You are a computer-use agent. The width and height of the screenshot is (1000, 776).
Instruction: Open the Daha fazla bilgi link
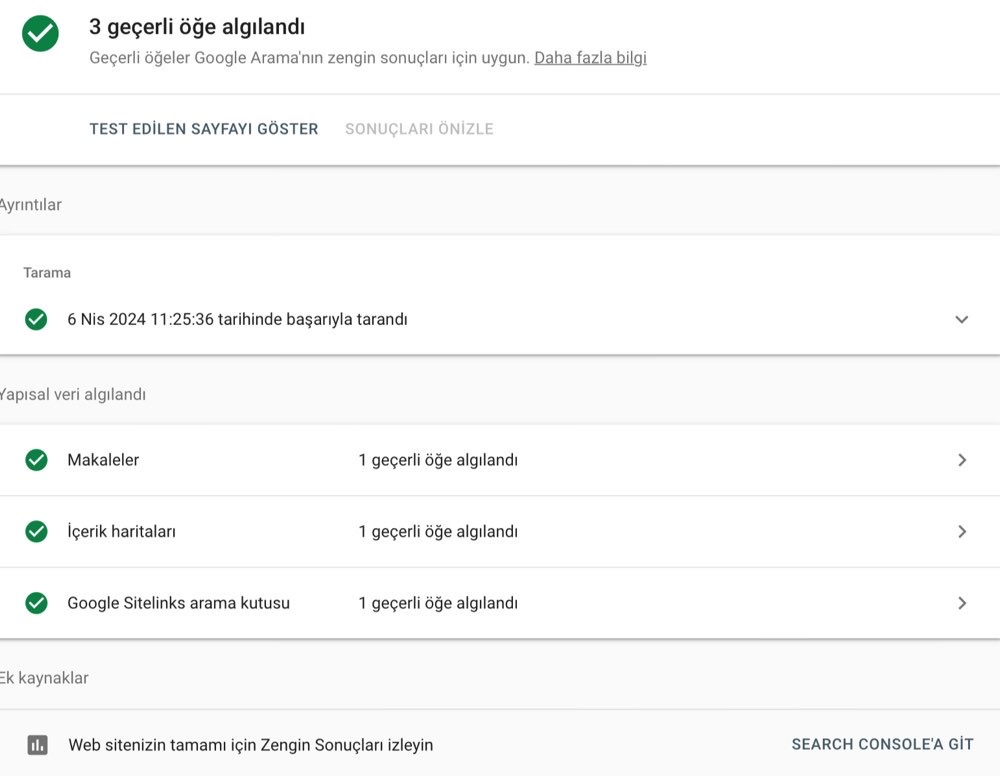(590, 58)
